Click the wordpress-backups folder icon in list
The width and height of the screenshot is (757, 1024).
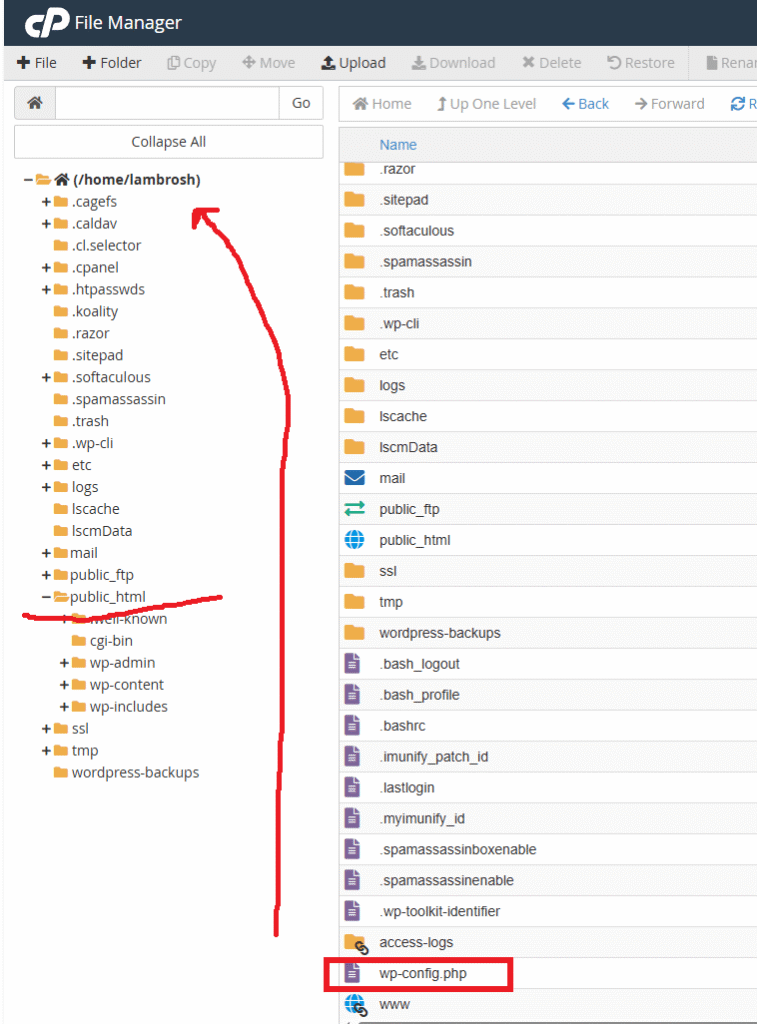point(354,633)
